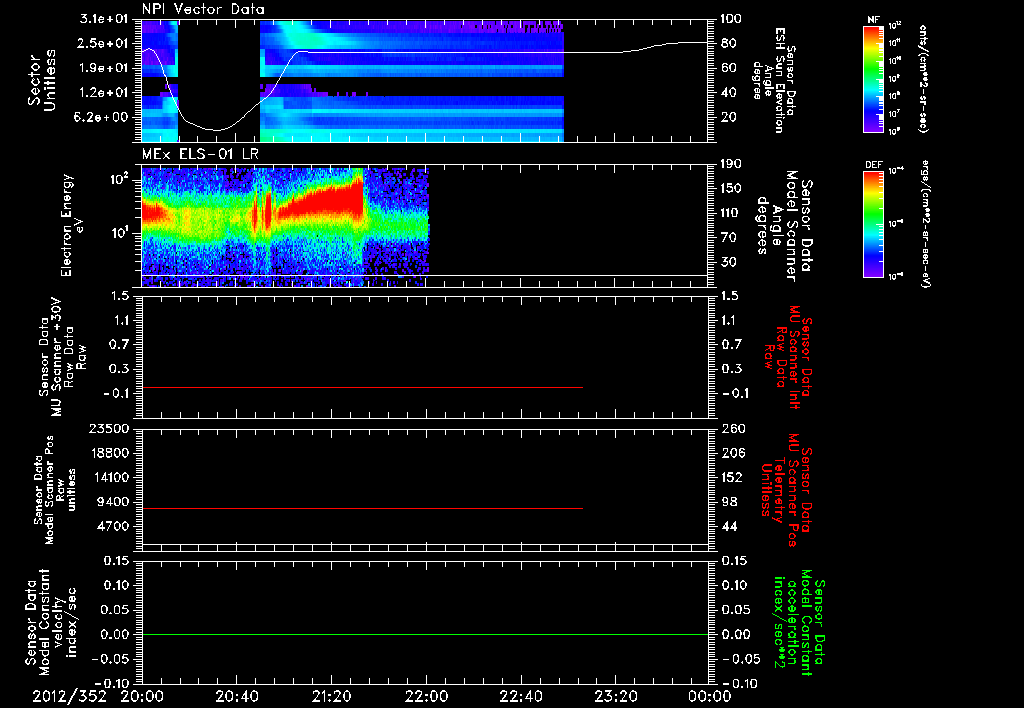1024x708 pixels.
Task: Click the 10¹ electron energy tick label
Action: point(120,233)
